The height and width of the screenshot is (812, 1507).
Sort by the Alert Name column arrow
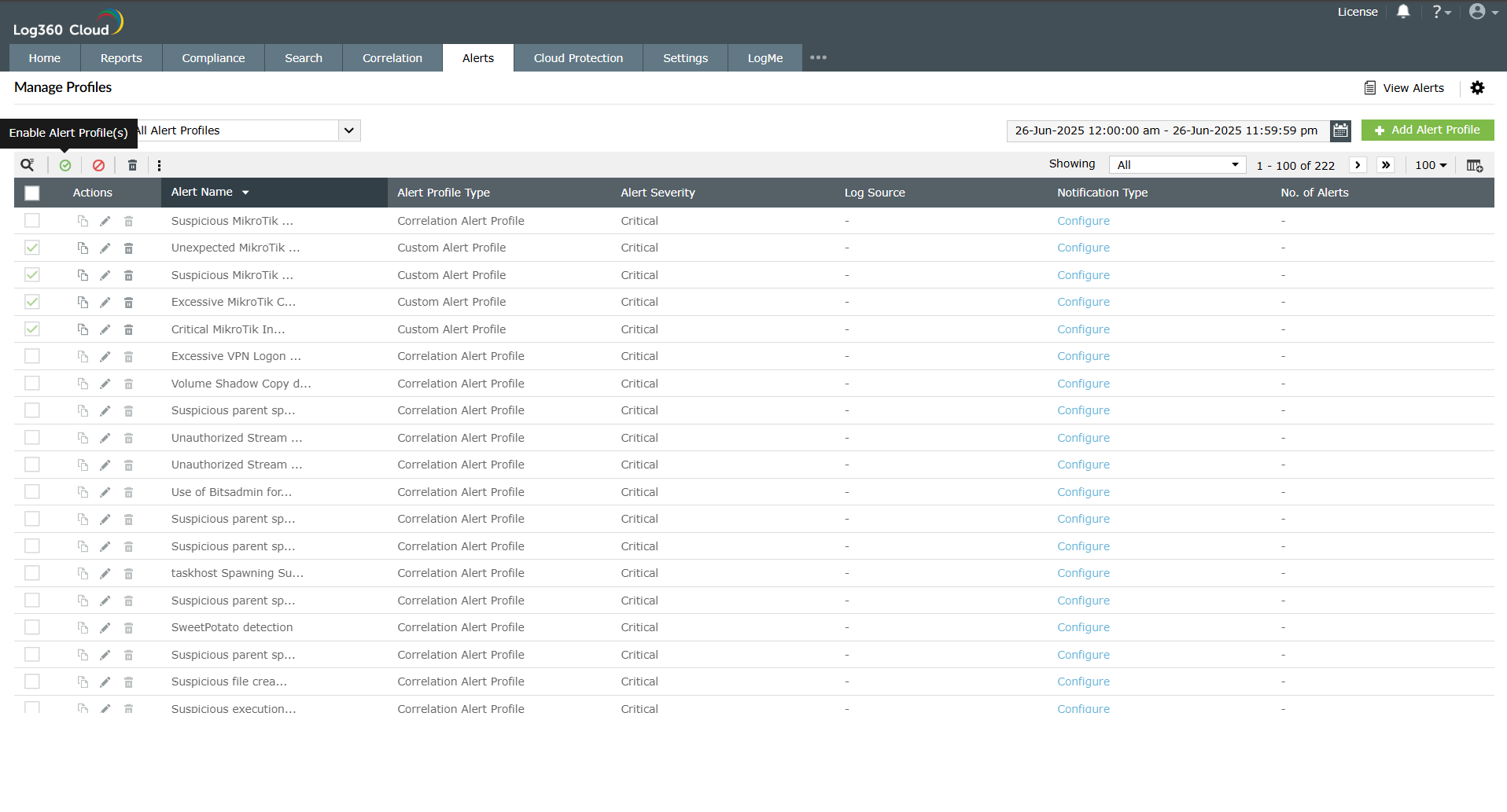click(x=245, y=193)
